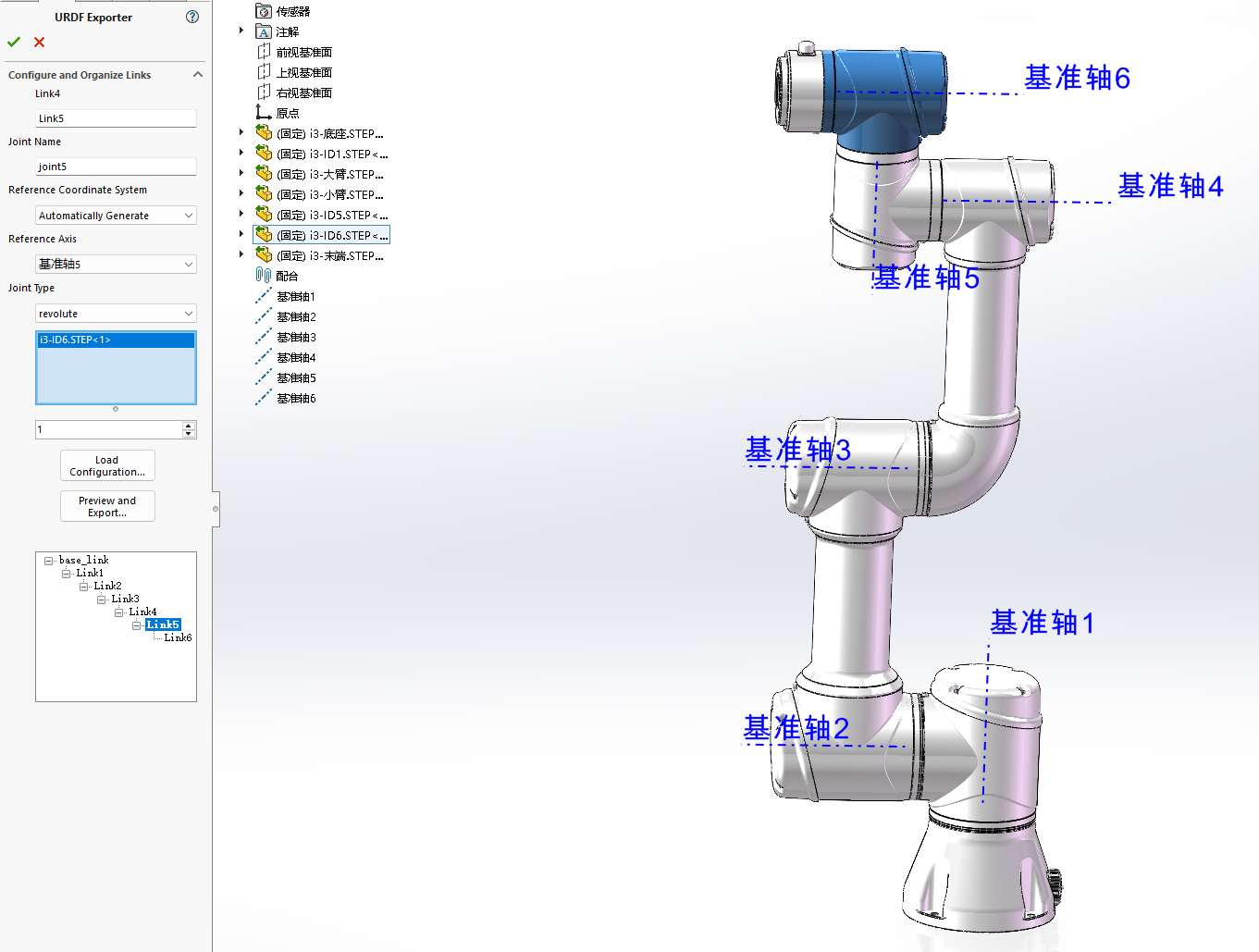Viewport: 1259px width, 952px height.
Task: Click Load Configuration button
Action: [107, 465]
